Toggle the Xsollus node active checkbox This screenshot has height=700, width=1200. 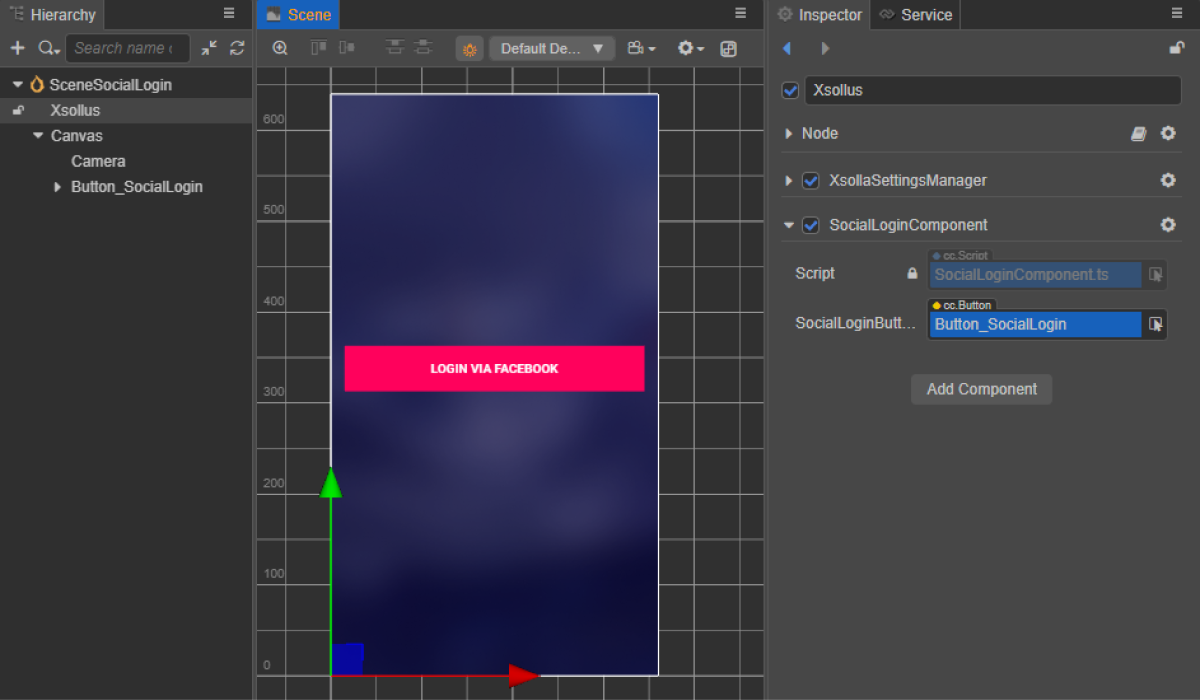pyautogui.click(x=791, y=90)
